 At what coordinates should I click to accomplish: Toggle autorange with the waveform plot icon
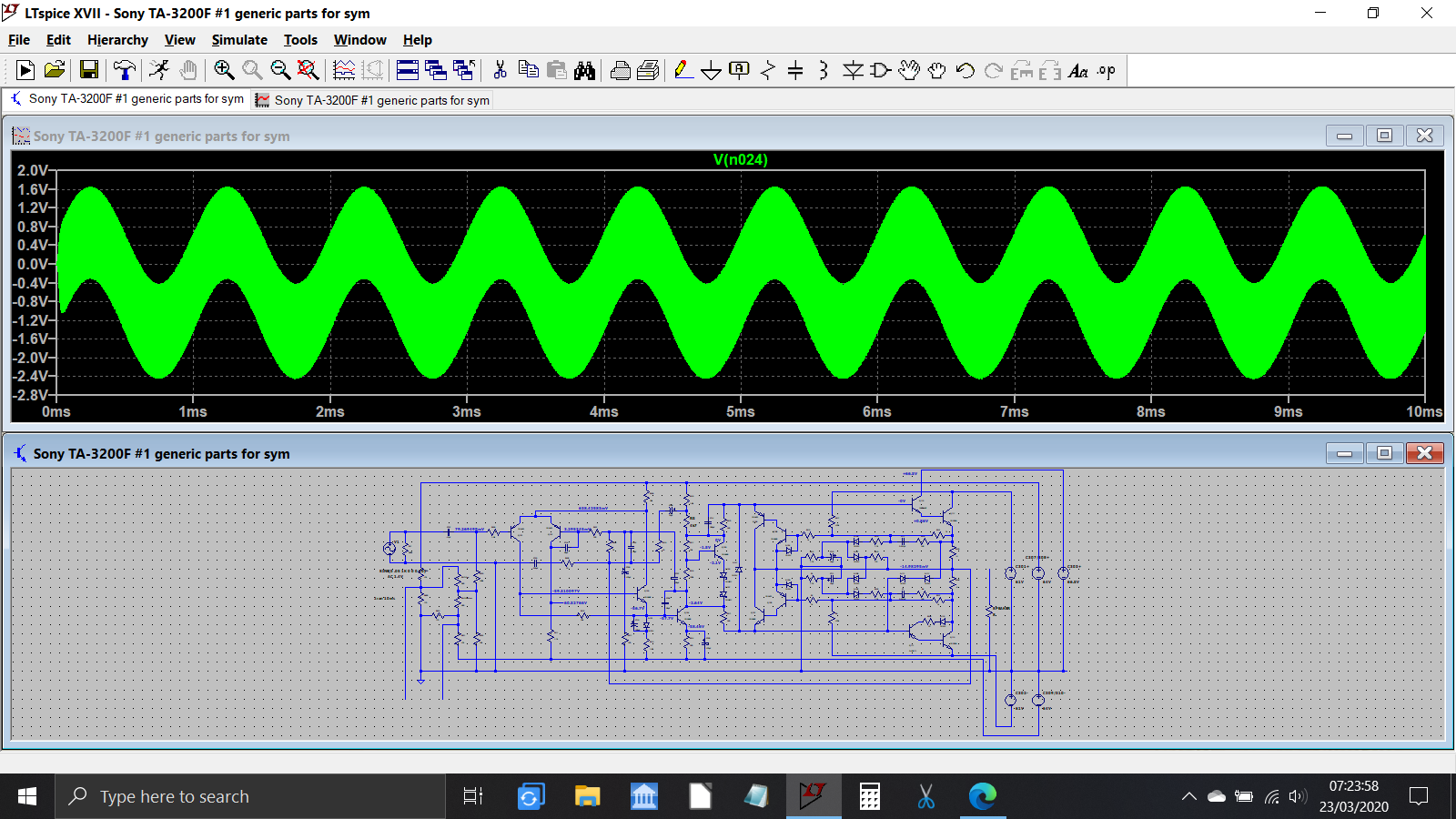344,70
